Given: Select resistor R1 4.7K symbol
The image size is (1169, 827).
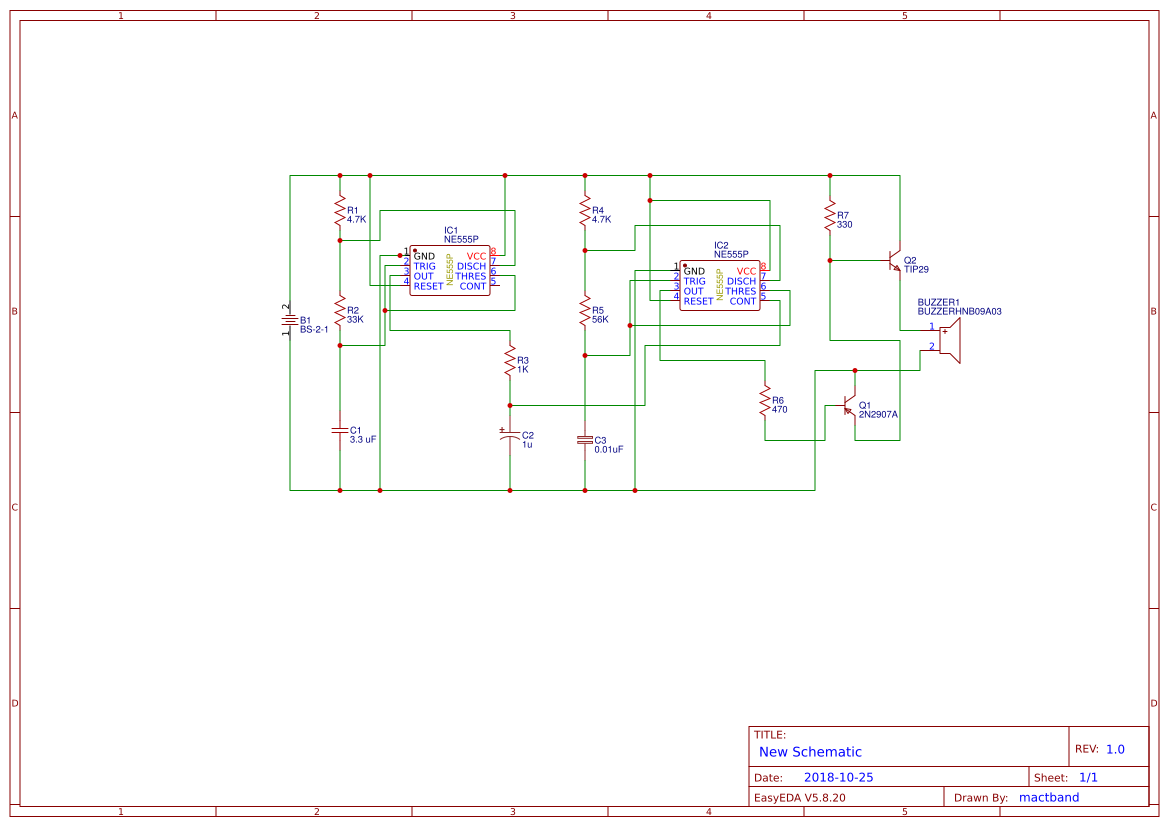Looking at the screenshot, I should [340, 210].
